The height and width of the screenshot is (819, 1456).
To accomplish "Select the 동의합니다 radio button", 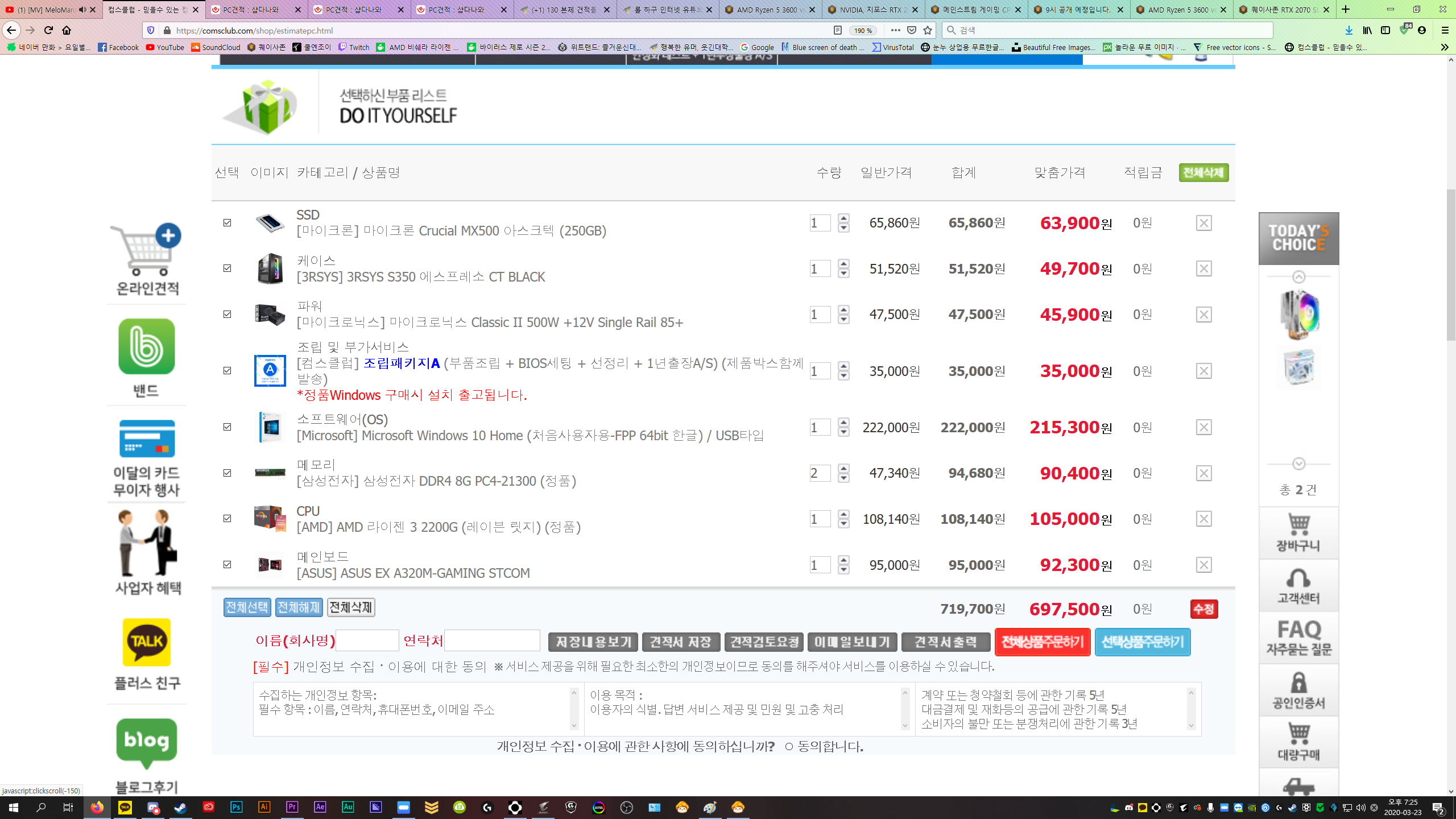I will [789, 747].
